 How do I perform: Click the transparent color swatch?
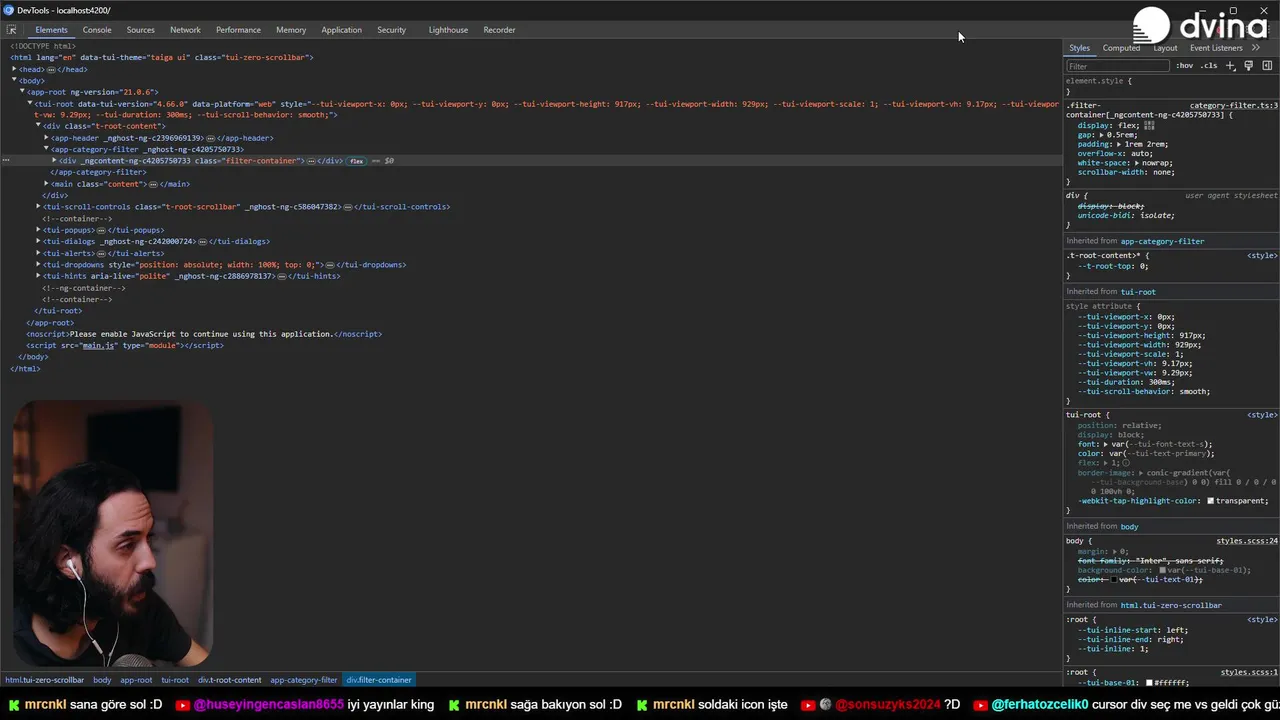tap(1210, 501)
